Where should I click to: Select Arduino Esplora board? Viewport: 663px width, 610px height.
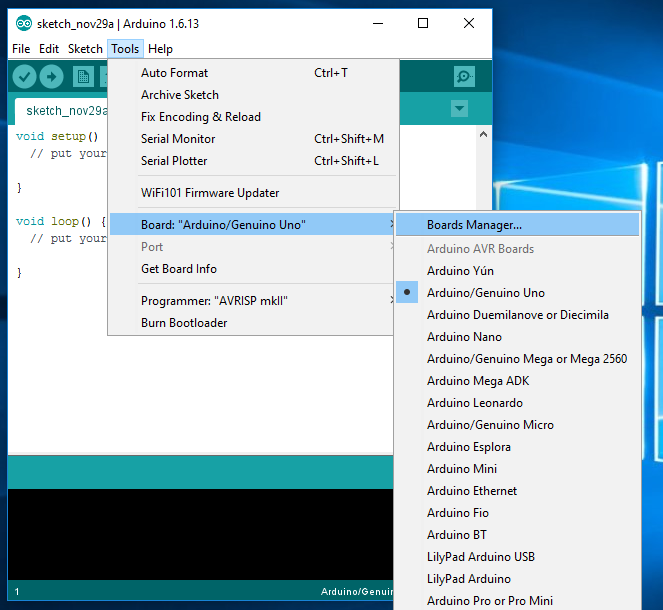(517, 446)
